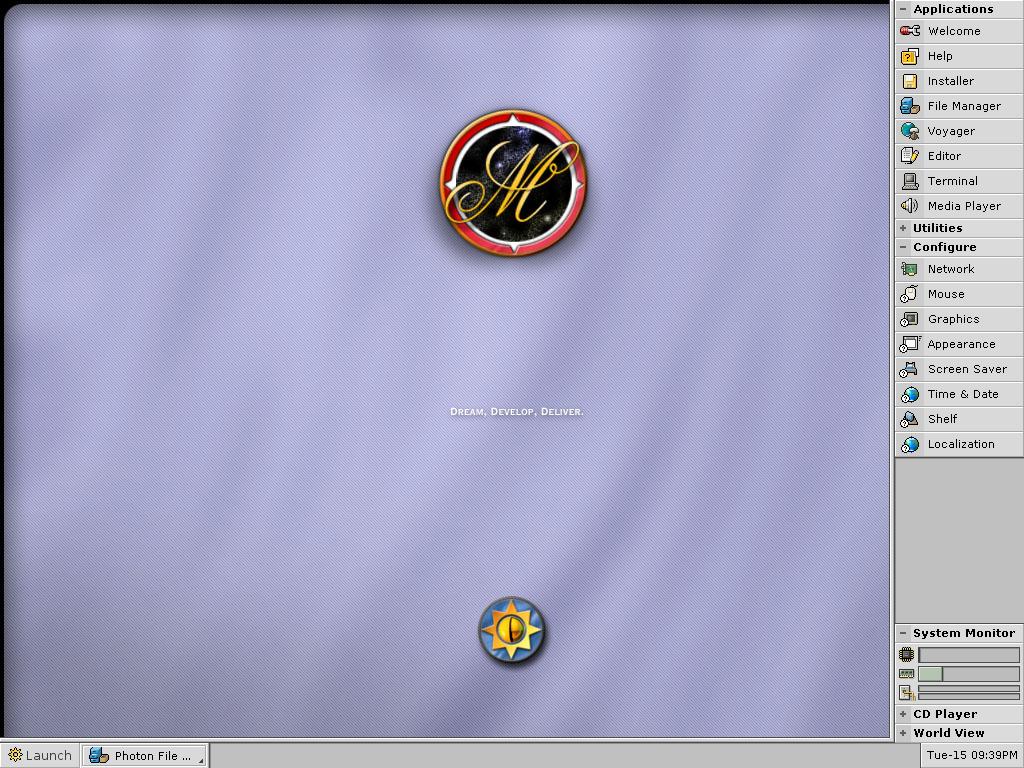Expand the CD Player section
Screen dimensions: 1024x768
point(904,714)
